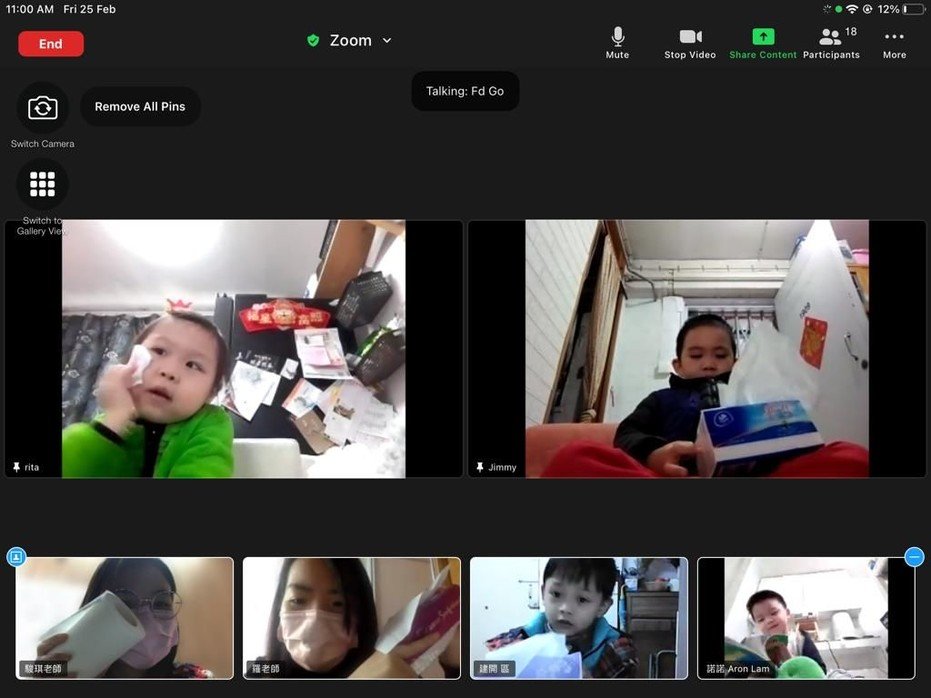Expand the Zoom meeting info dropdown

(x=387, y=41)
